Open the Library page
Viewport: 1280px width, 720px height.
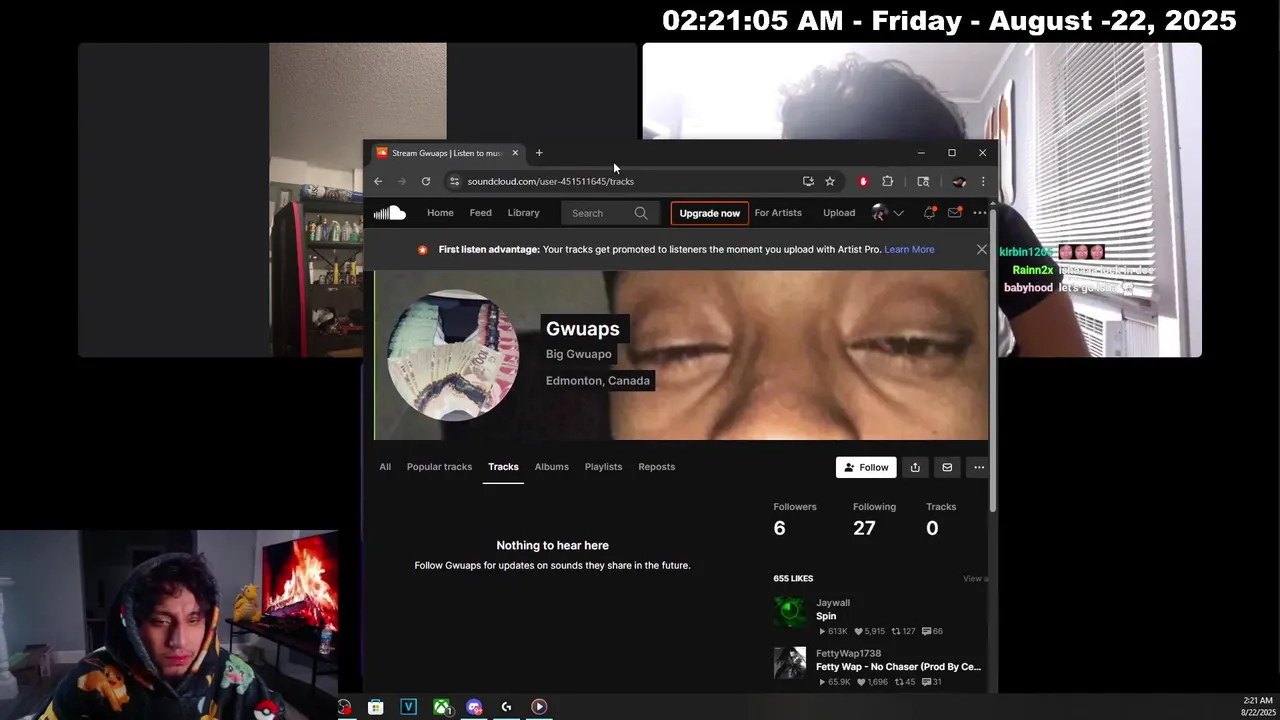(523, 213)
